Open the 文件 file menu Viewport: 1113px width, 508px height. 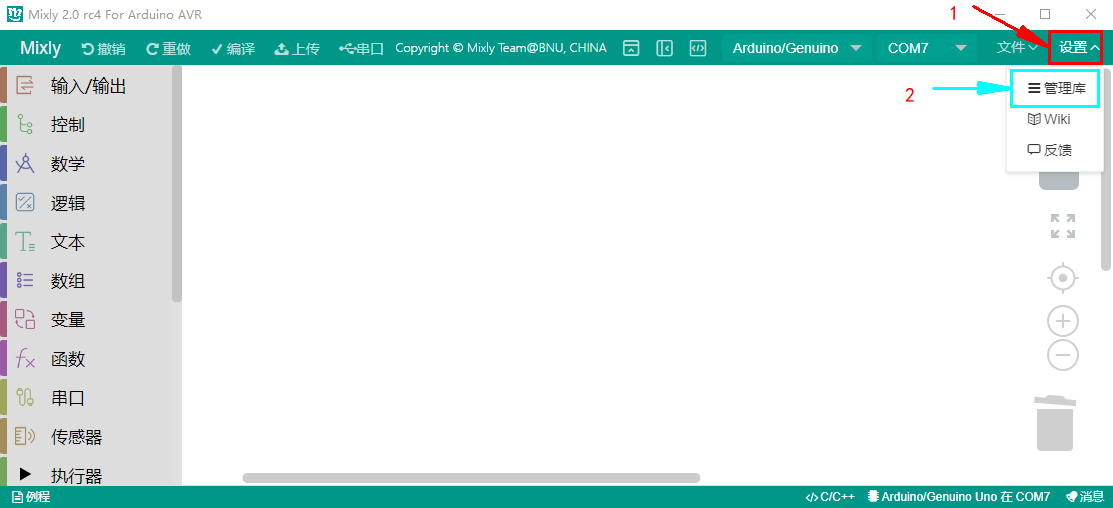1017,48
